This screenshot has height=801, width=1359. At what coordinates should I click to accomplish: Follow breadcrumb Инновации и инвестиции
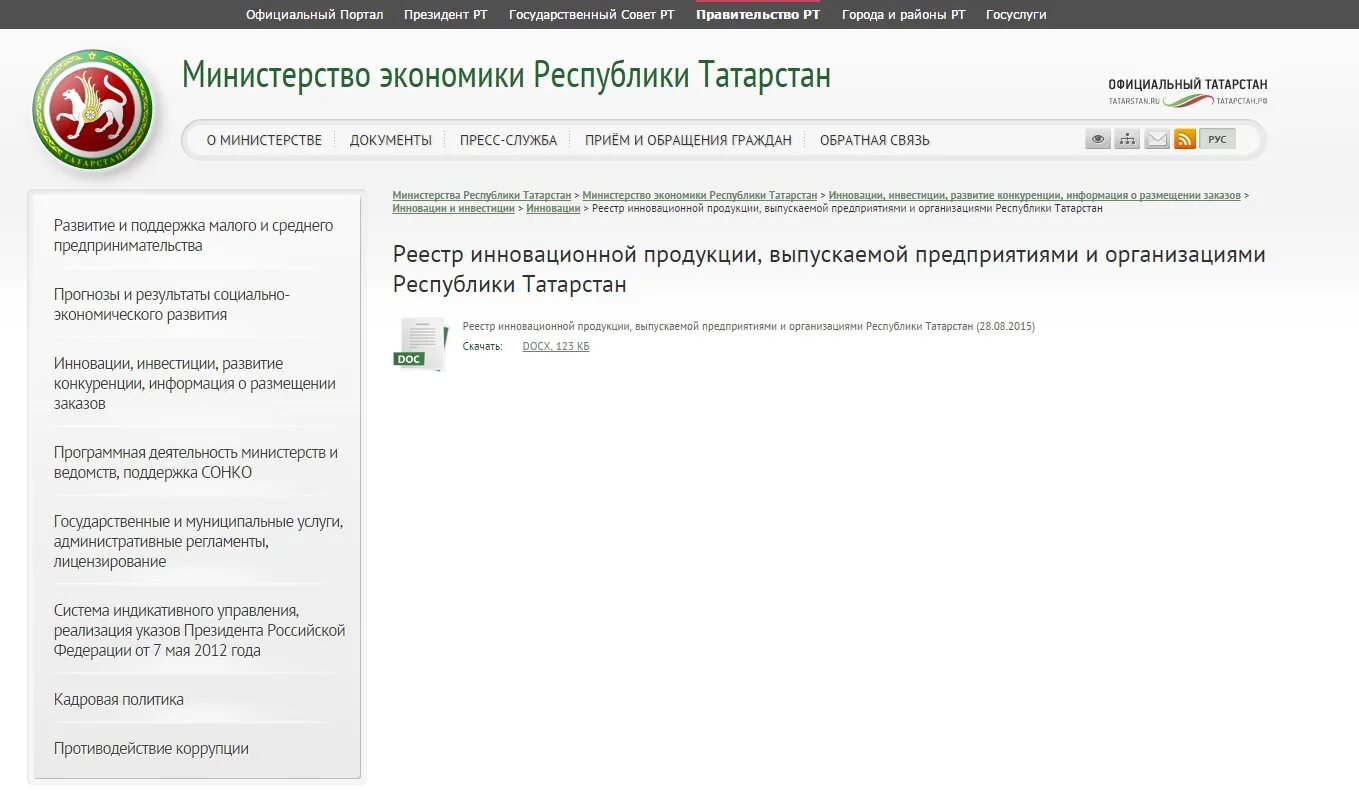[x=454, y=208]
